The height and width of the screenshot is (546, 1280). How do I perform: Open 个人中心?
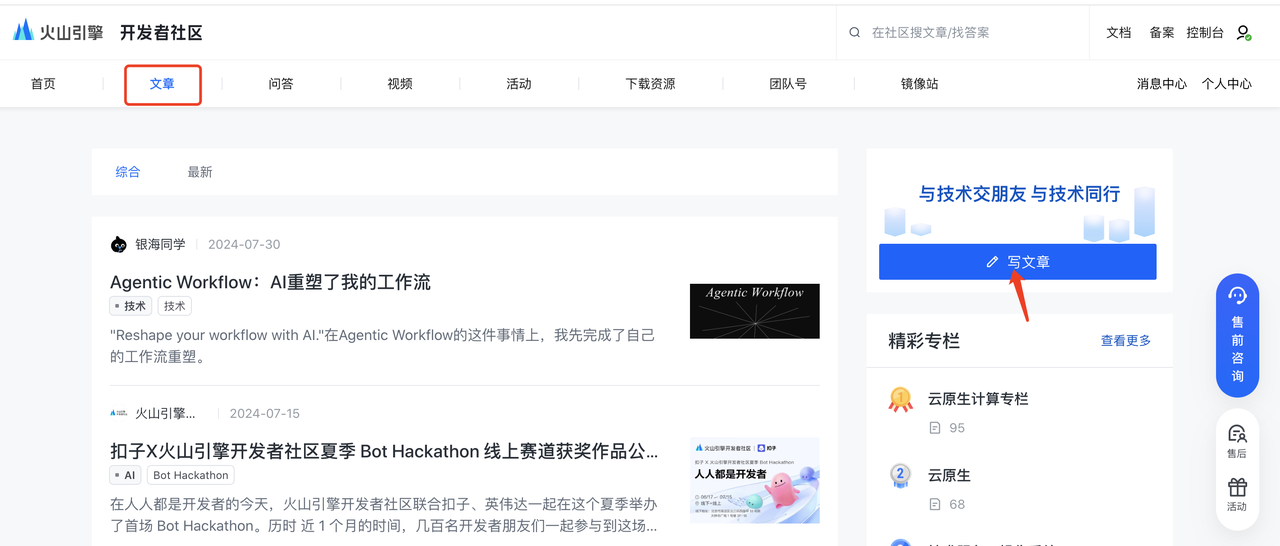pyautogui.click(x=1227, y=84)
